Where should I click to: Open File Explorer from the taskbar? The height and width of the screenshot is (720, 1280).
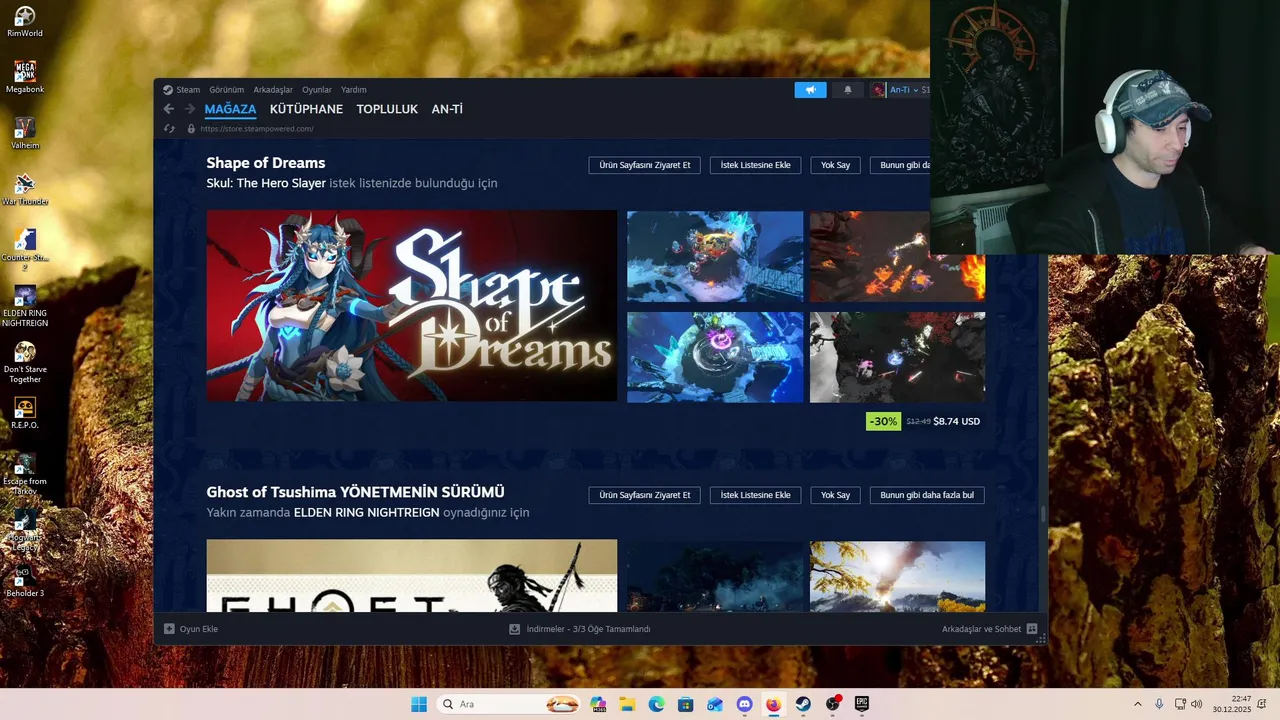tap(627, 704)
